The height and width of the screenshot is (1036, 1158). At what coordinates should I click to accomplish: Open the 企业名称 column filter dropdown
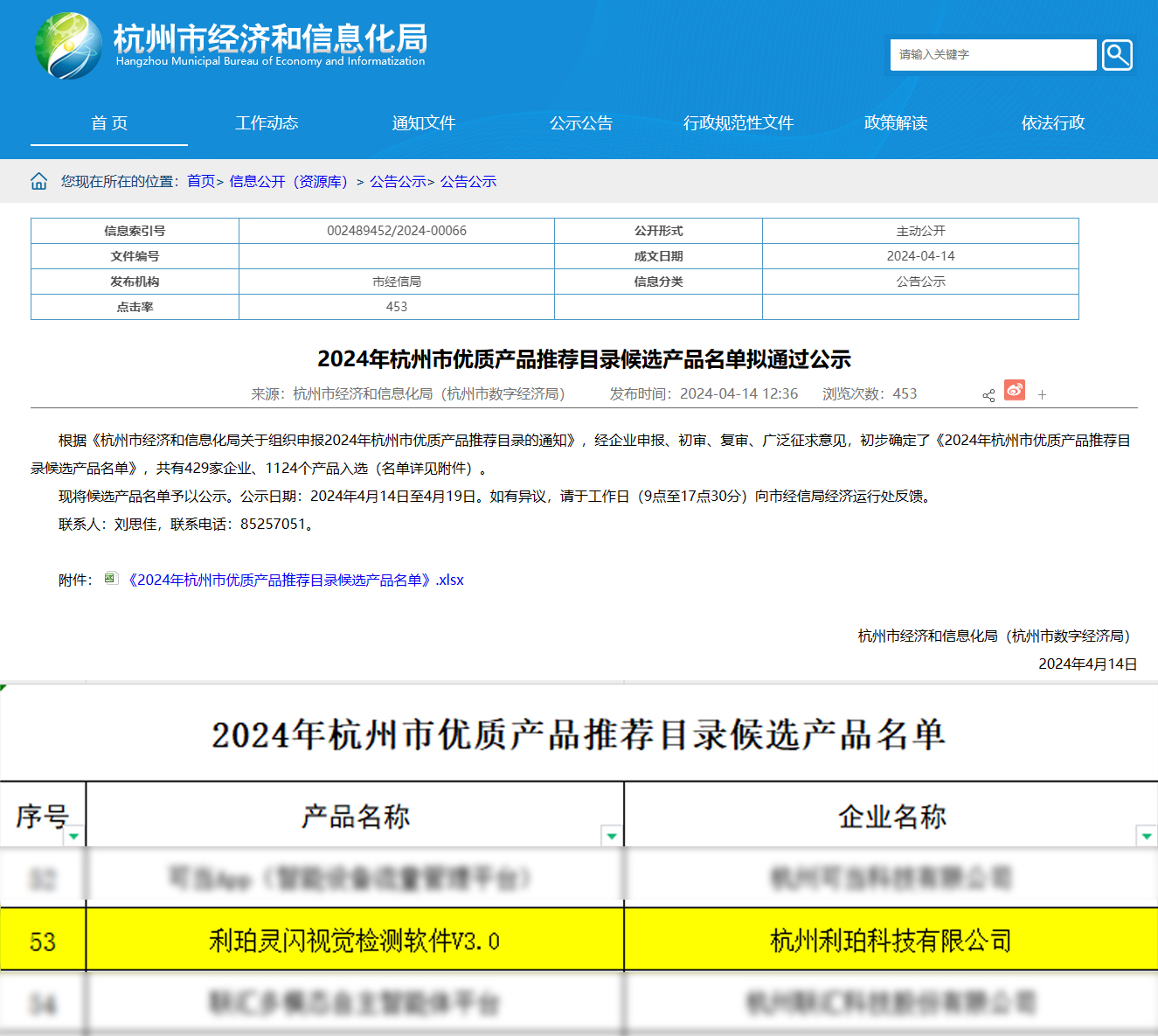1146,837
